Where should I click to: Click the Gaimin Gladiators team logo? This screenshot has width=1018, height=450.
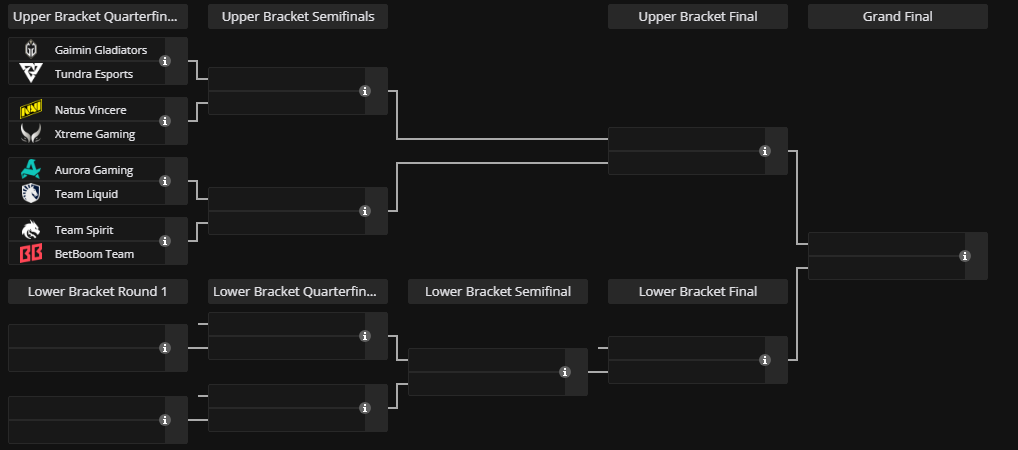pyautogui.click(x=31, y=50)
